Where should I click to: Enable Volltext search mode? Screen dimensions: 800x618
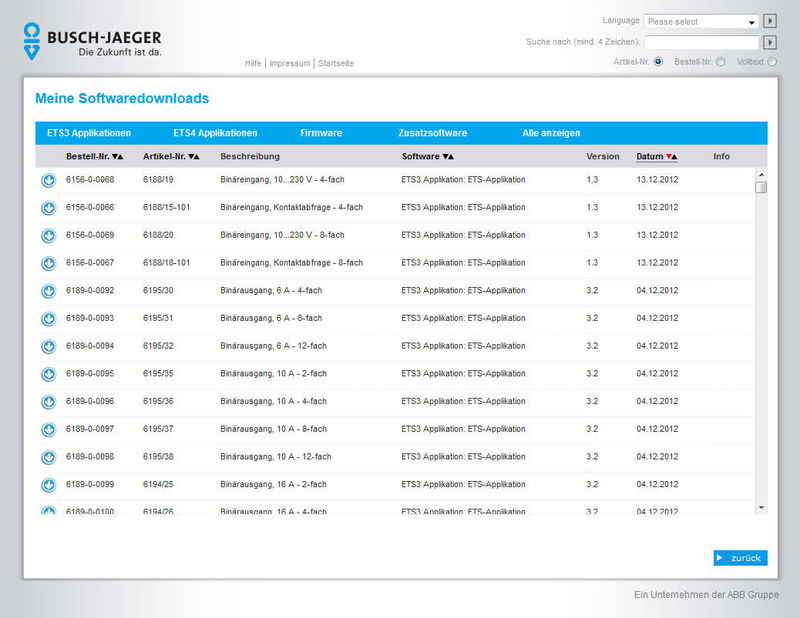pos(772,61)
